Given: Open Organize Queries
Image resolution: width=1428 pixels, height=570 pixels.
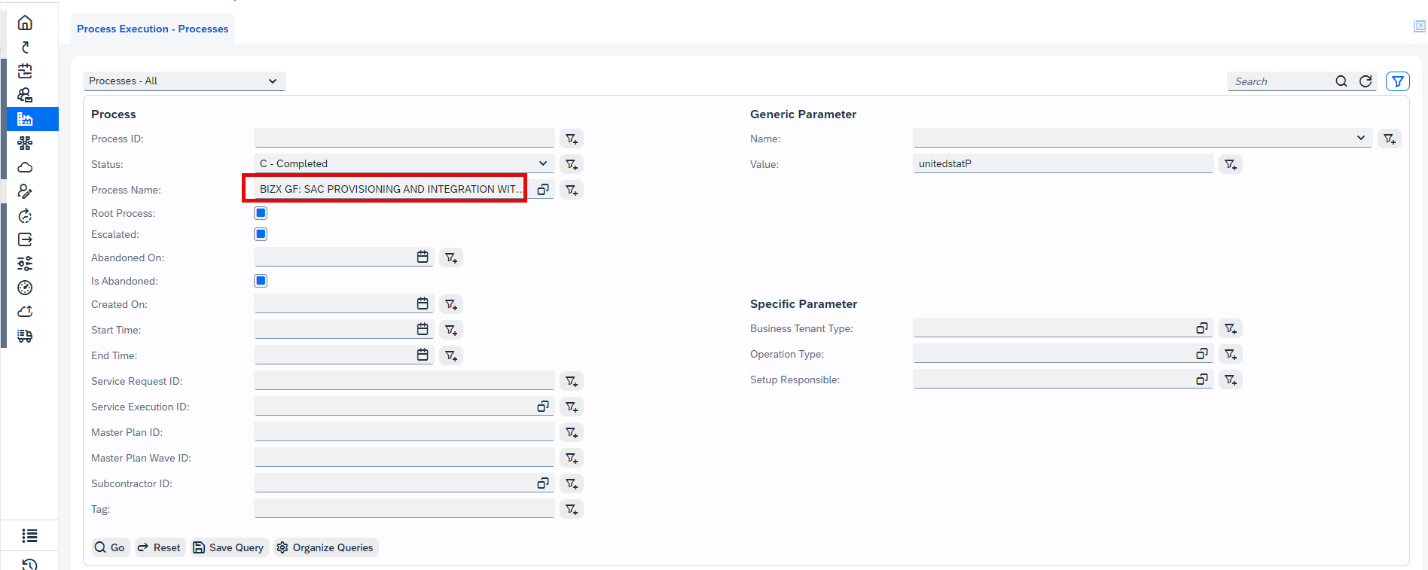Looking at the screenshot, I should 325,547.
